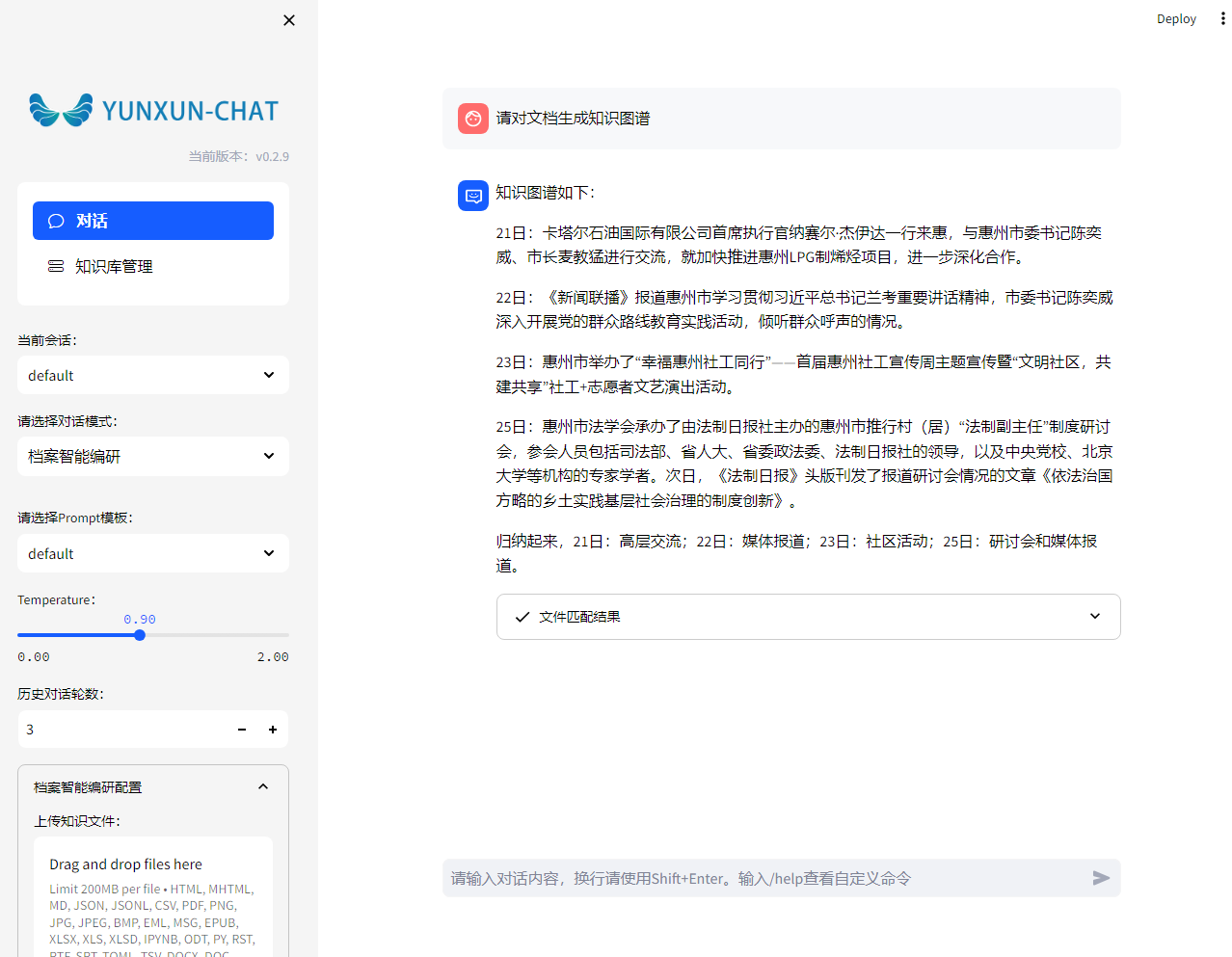Click the chat bubble icon beside 对话
This screenshot has width=1232, height=957.
pos(56,221)
